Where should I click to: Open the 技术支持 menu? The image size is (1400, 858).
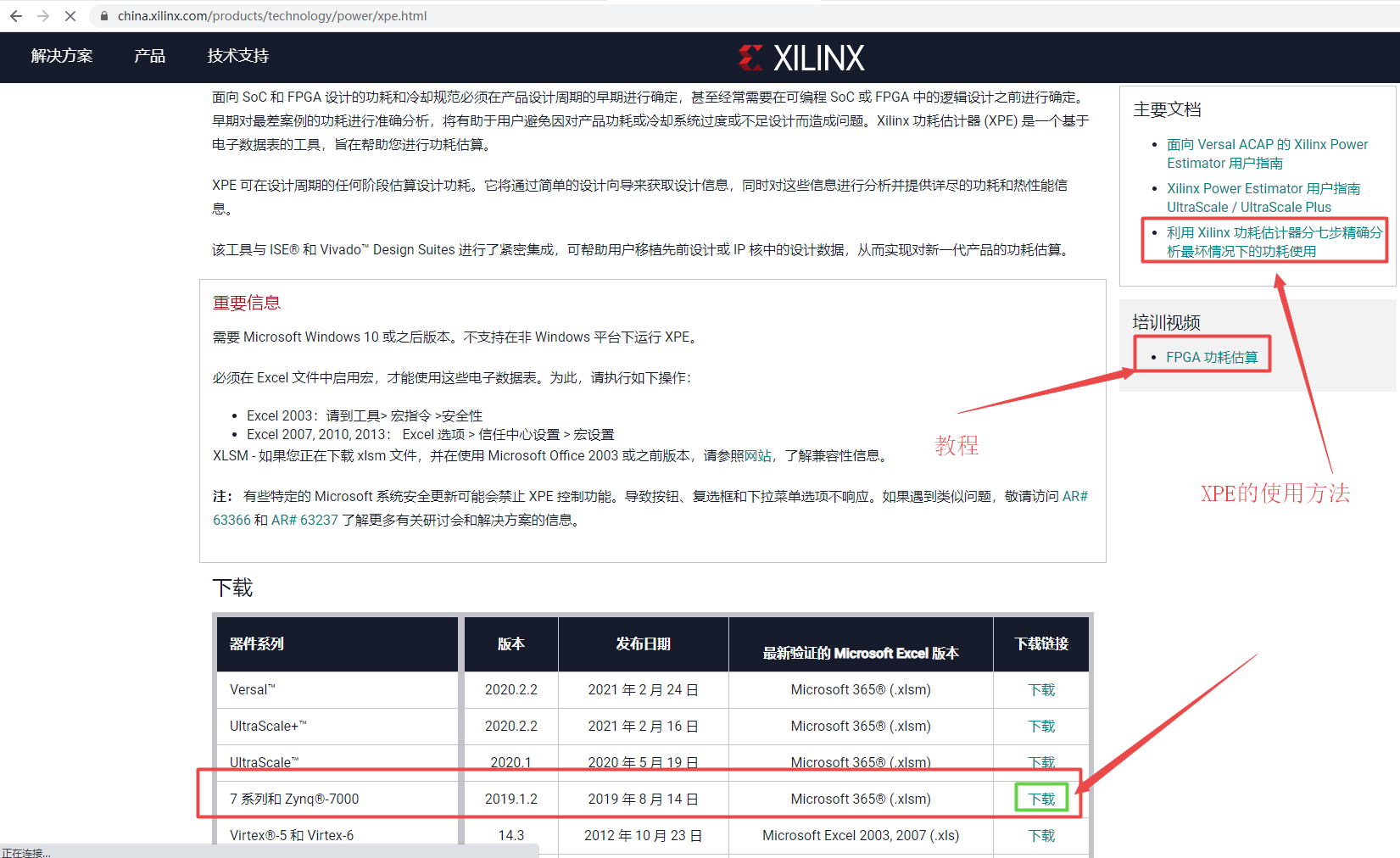(x=237, y=56)
